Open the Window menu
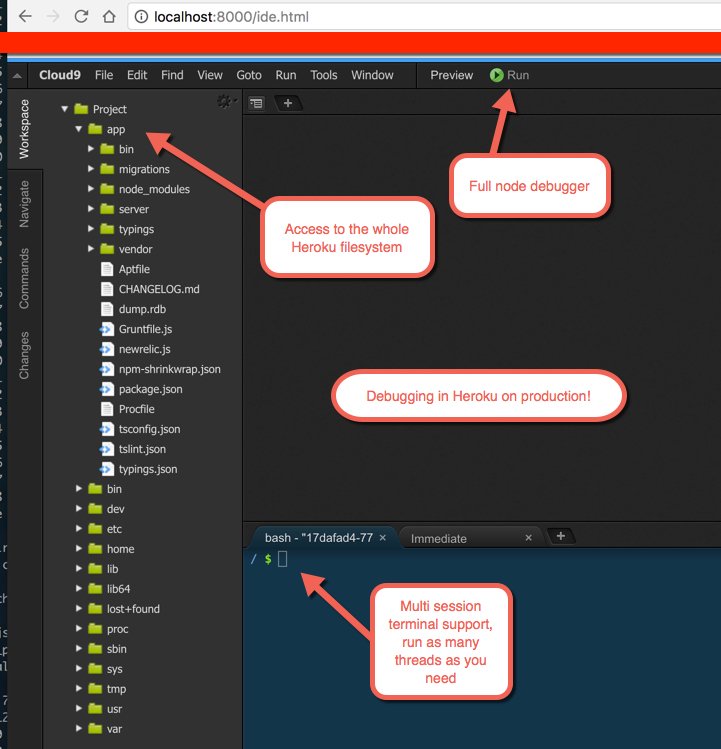 (x=372, y=75)
